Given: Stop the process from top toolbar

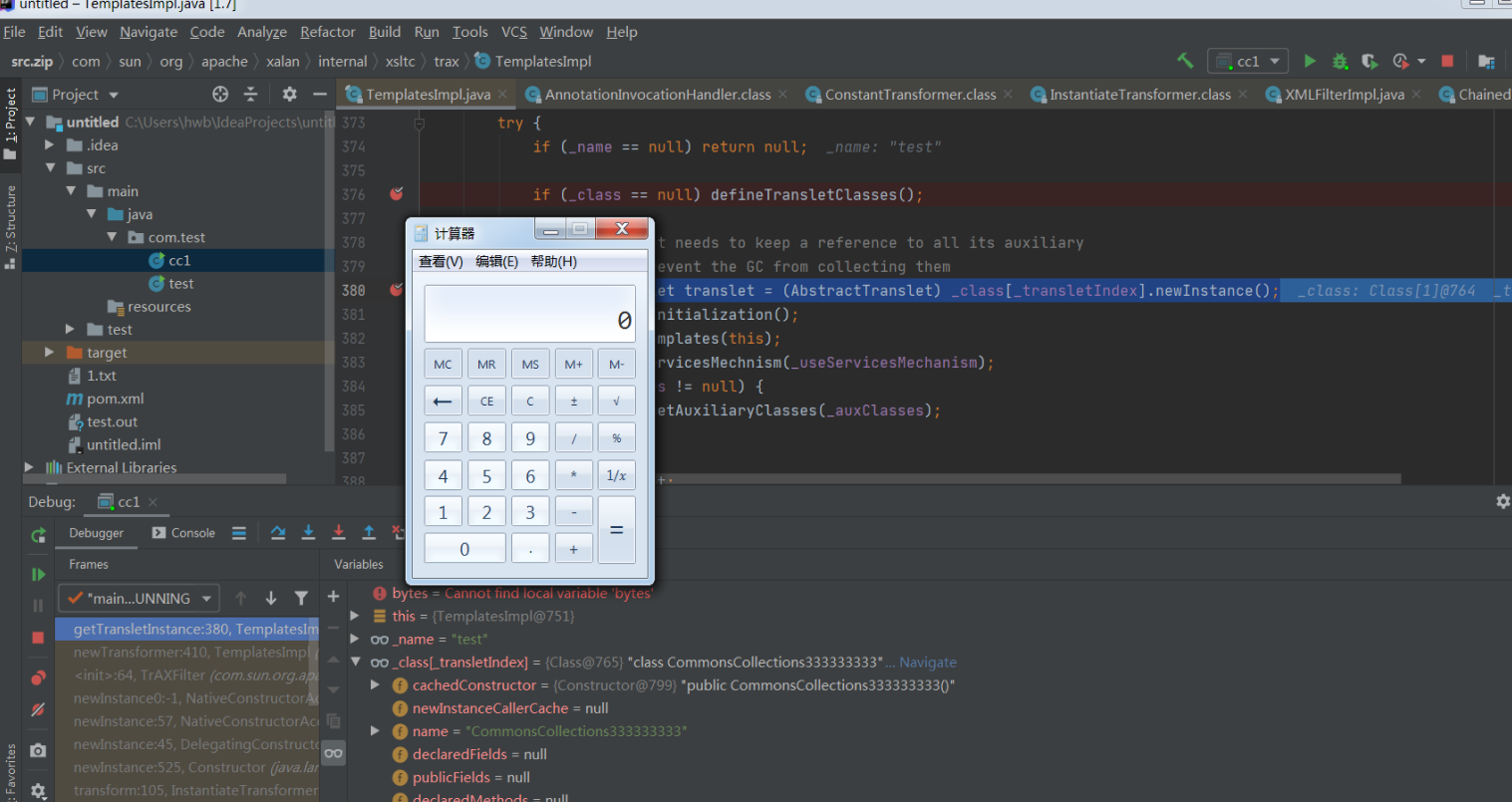Looking at the screenshot, I should tap(1447, 61).
